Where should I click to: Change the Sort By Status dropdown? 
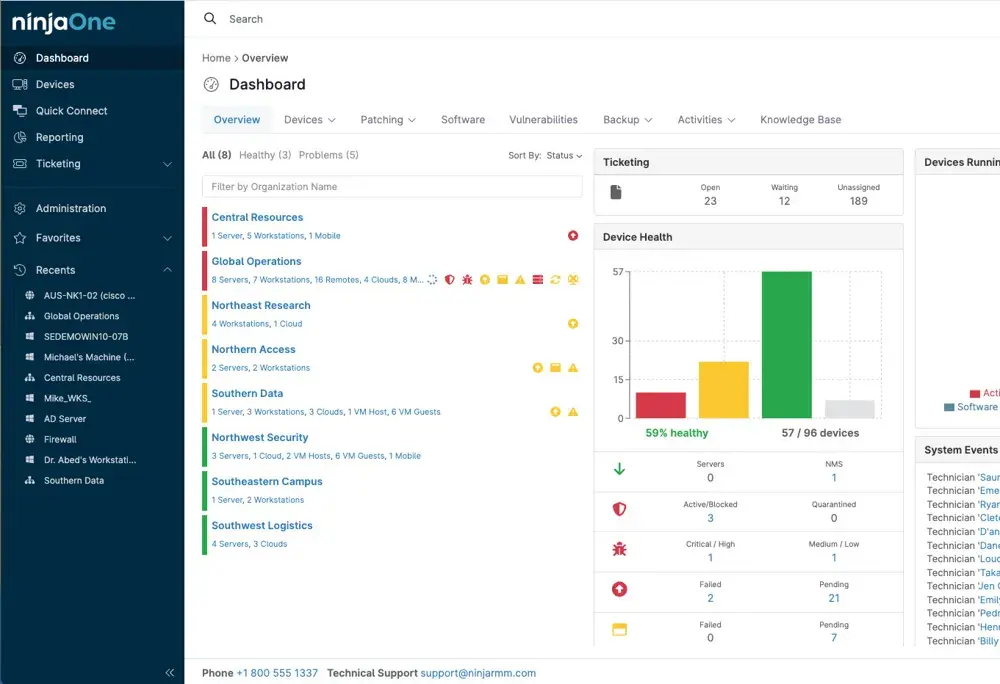pyautogui.click(x=564, y=156)
